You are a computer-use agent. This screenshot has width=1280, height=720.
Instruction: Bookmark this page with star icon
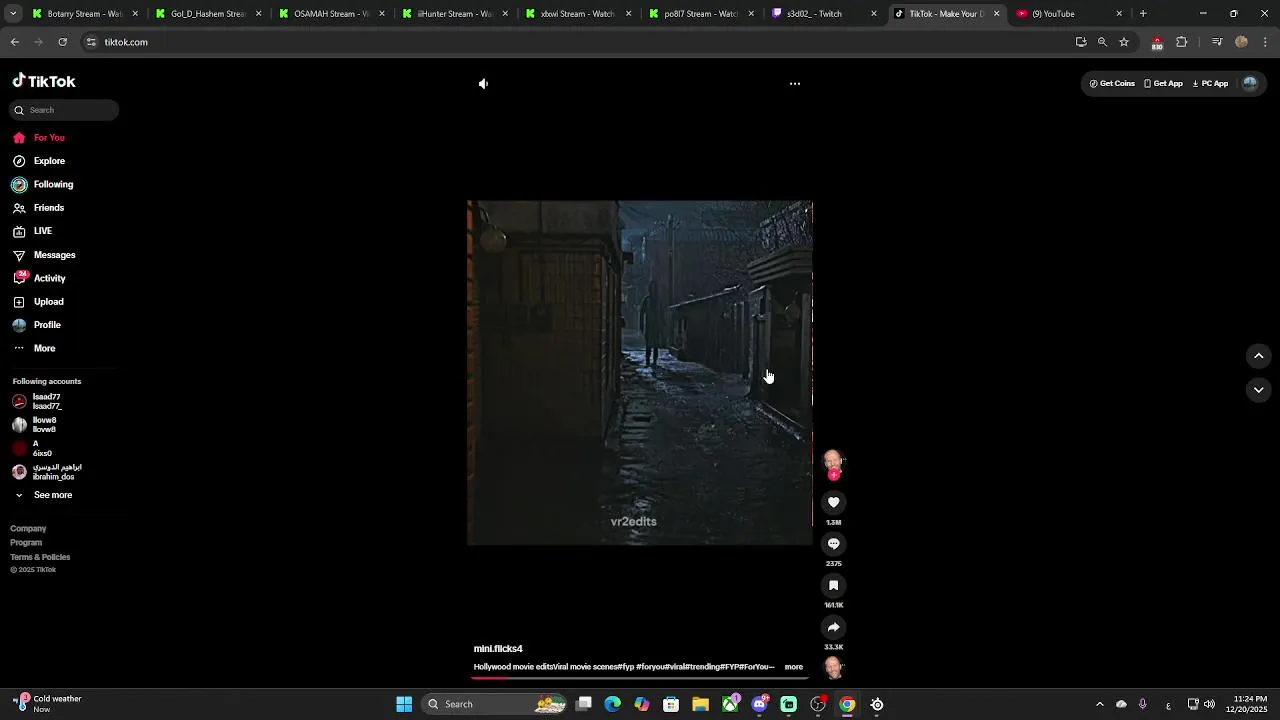pyautogui.click(x=1124, y=42)
